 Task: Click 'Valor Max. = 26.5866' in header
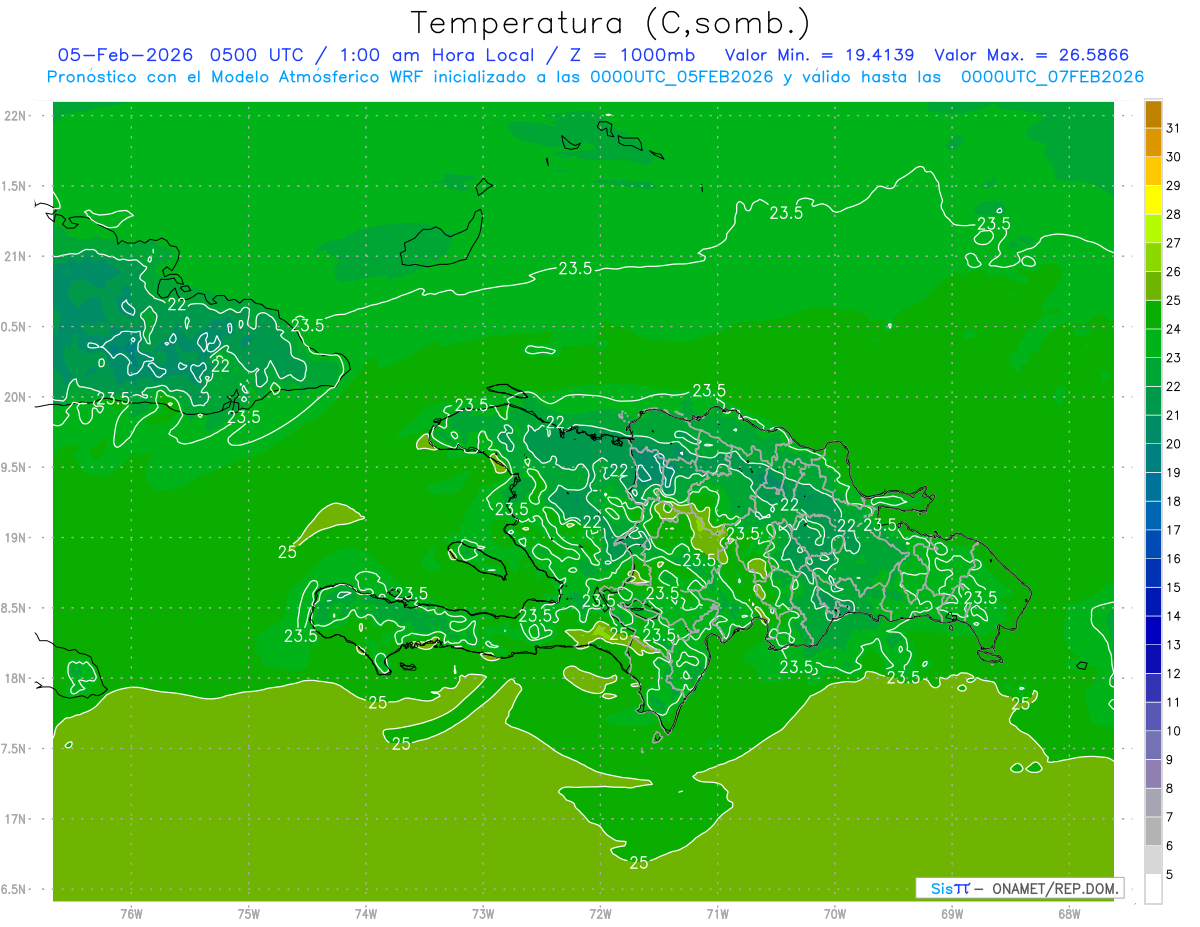coord(1031,55)
